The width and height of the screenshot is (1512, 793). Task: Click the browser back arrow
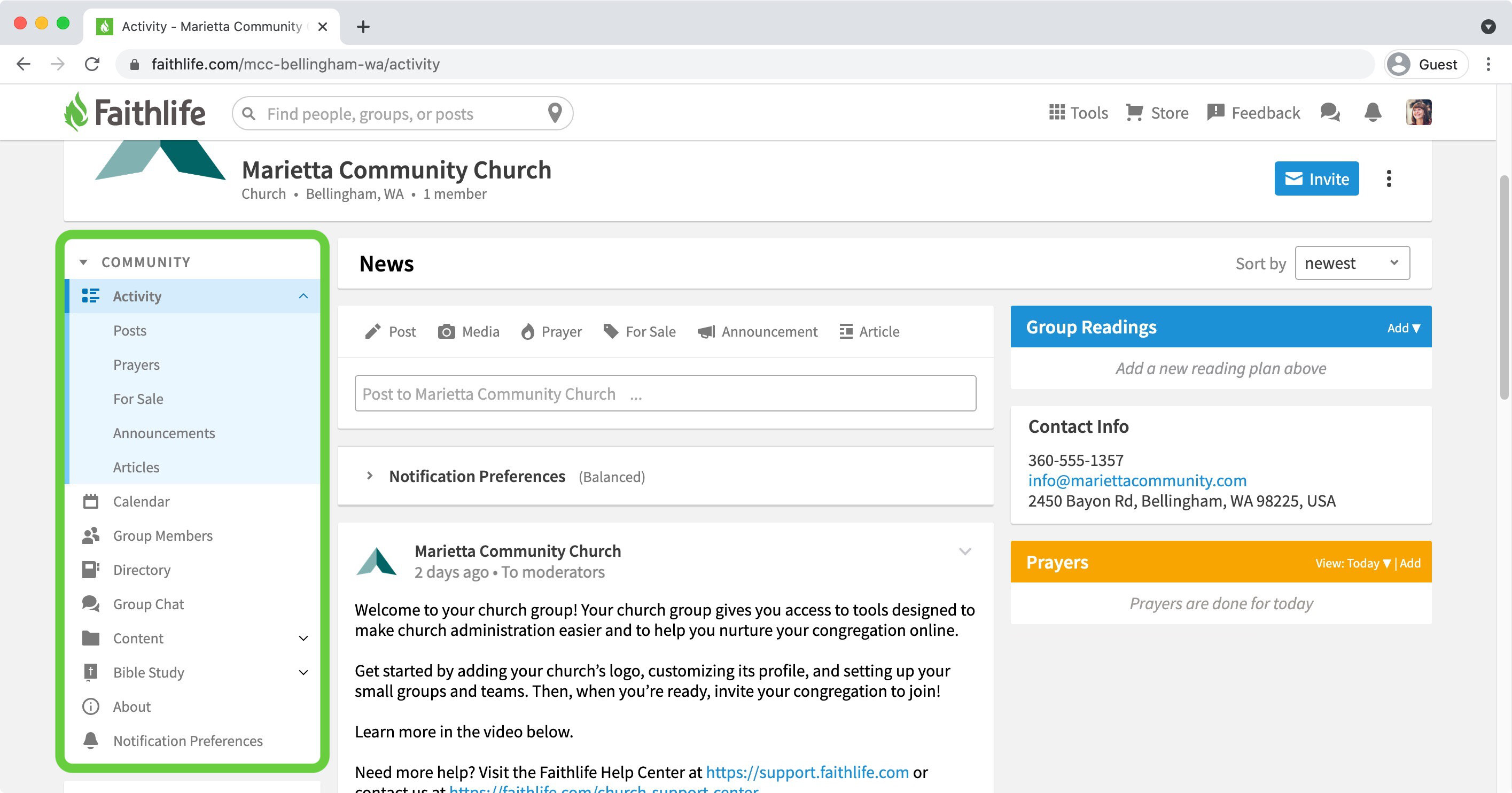point(24,64)
